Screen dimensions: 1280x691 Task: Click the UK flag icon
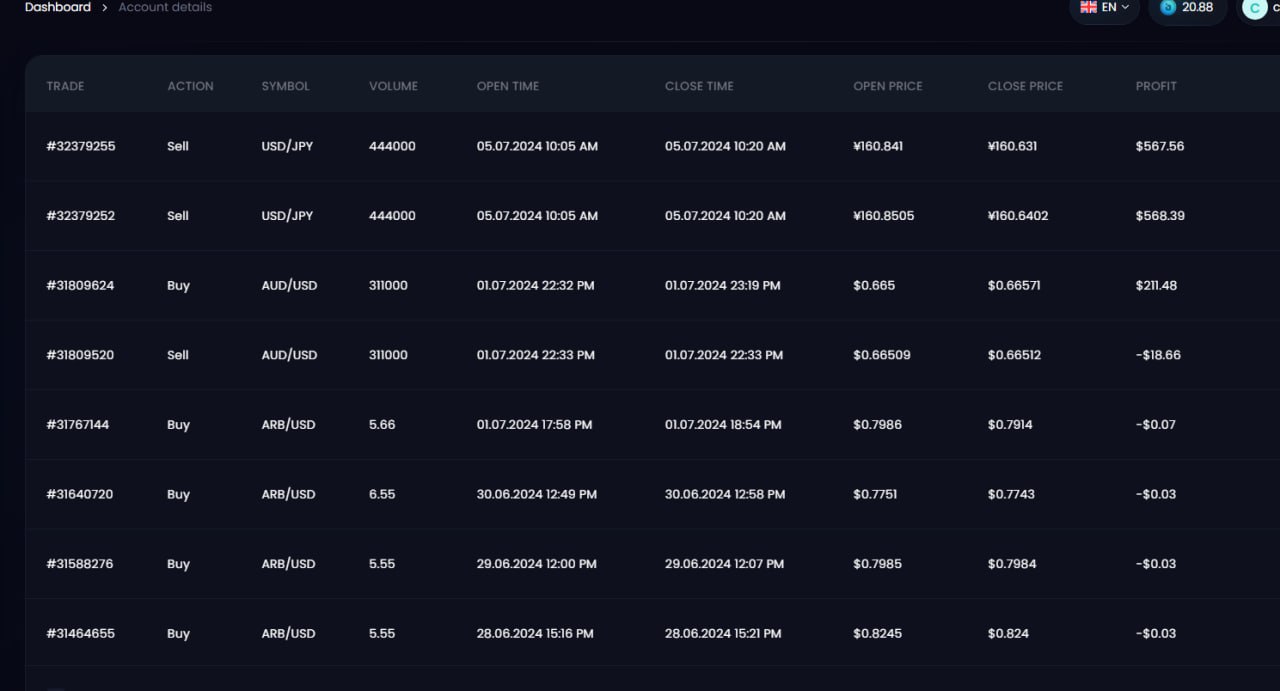[x=1089, y=7]
